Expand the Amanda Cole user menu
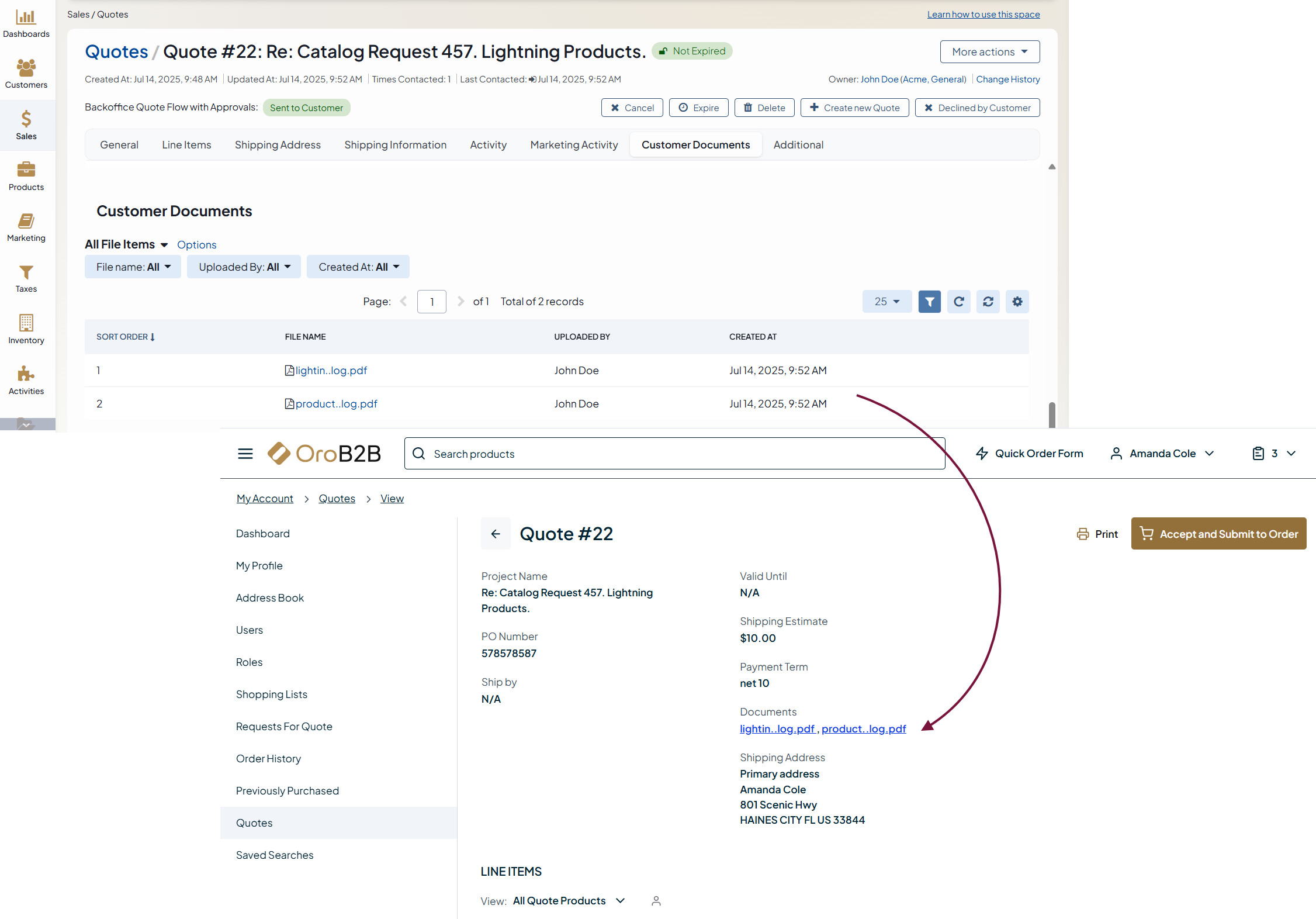The image size is (1316, 919). click(1162, 454)
